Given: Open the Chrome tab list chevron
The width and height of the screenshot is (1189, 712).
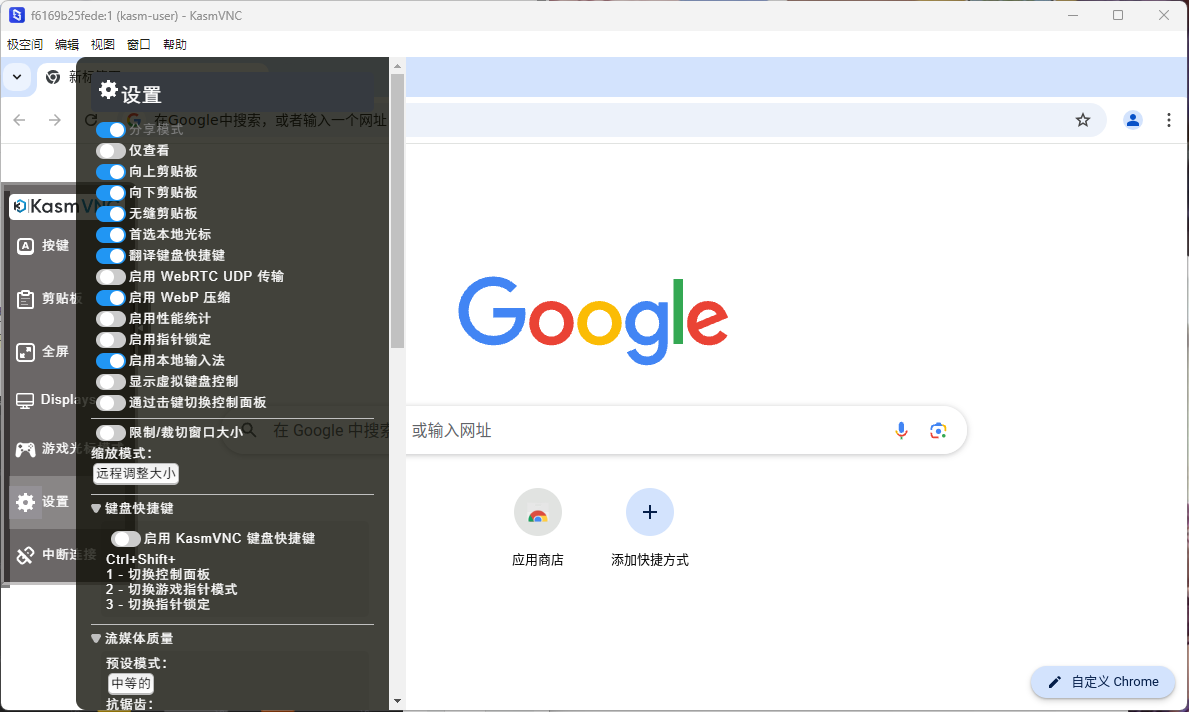Looking at the screenshot, I should point(17,77).
